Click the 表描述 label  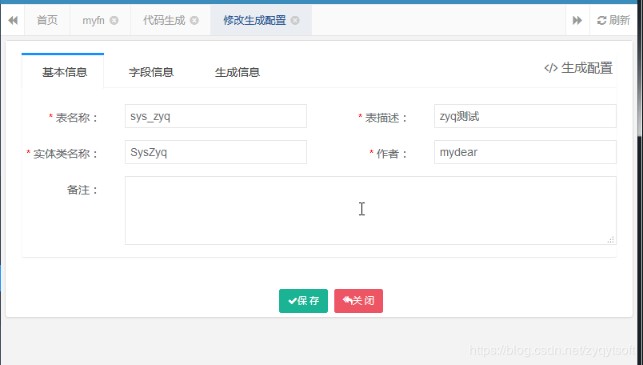pos(383,118)
